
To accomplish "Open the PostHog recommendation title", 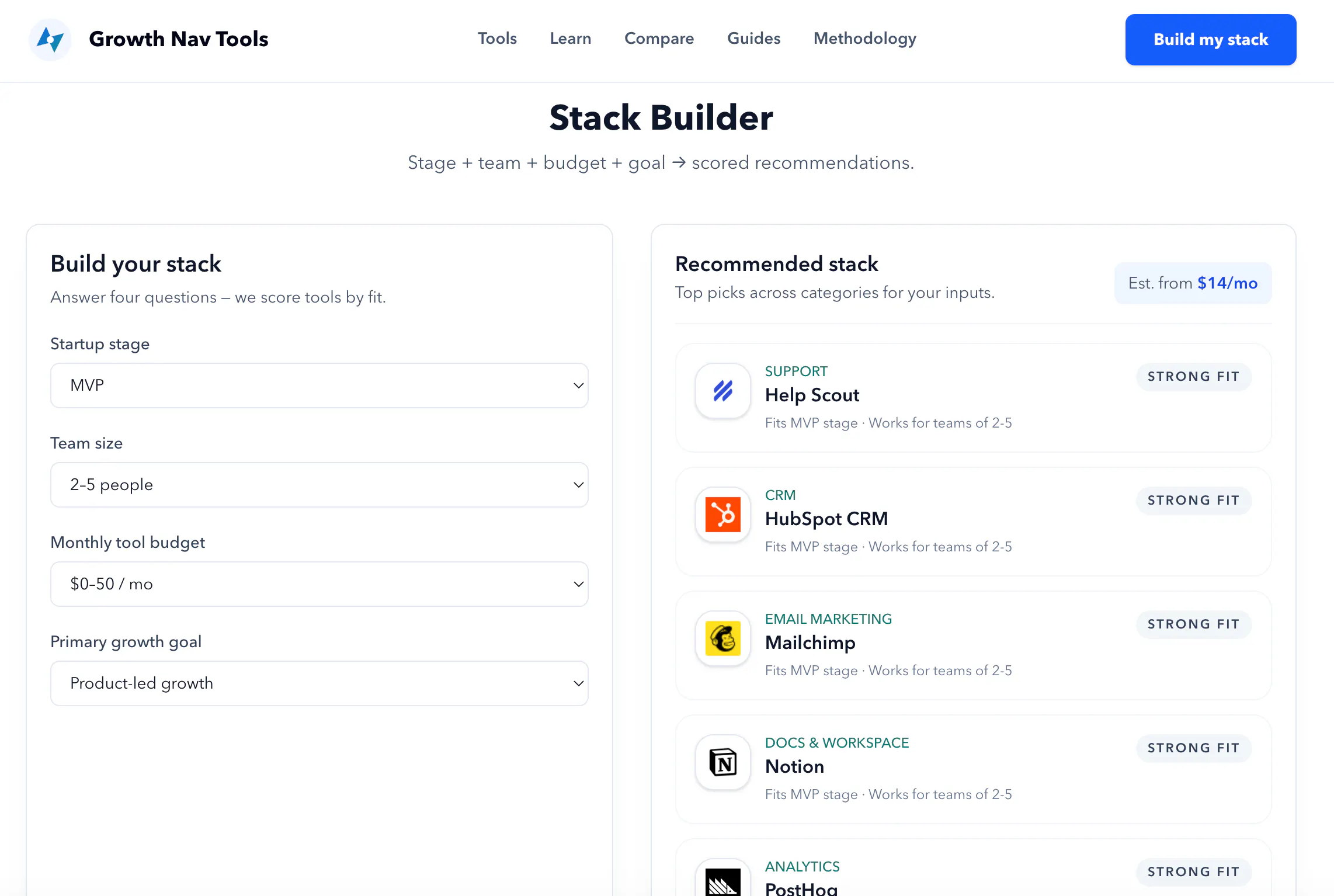I will tap(801, 888).
